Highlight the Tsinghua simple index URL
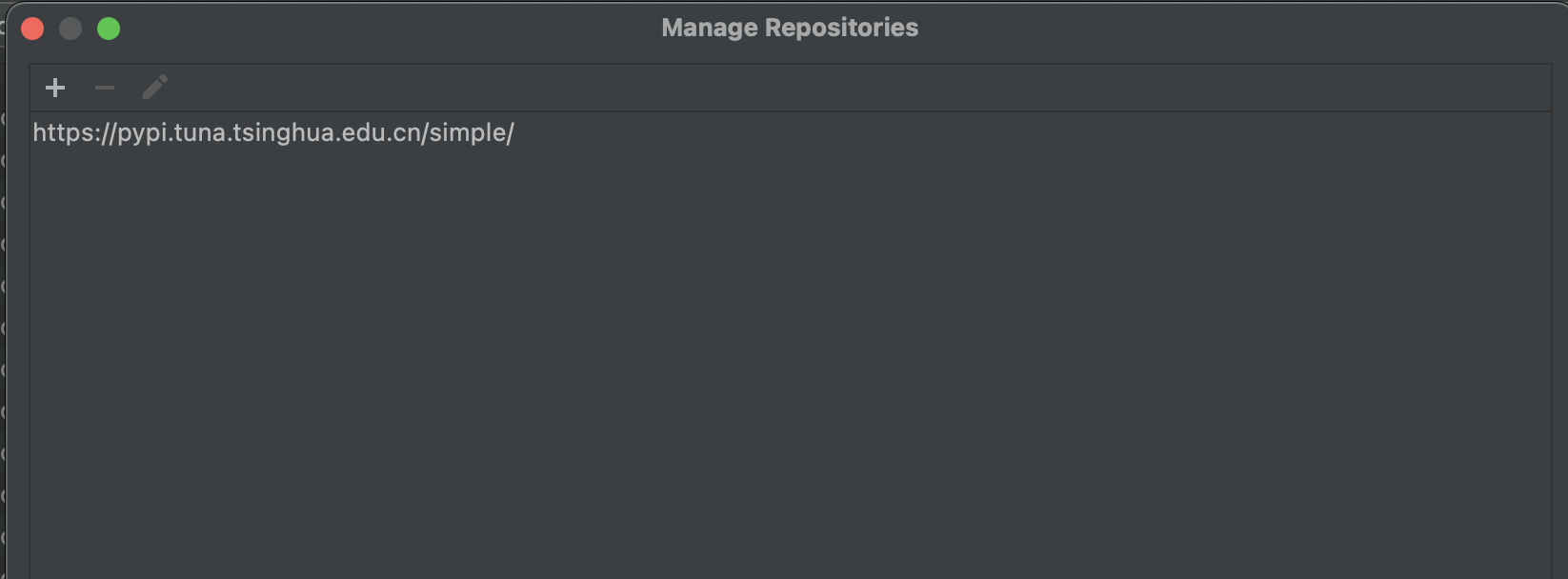The width and height of the screenshot is (1568, 579). [x=273, y=132]
